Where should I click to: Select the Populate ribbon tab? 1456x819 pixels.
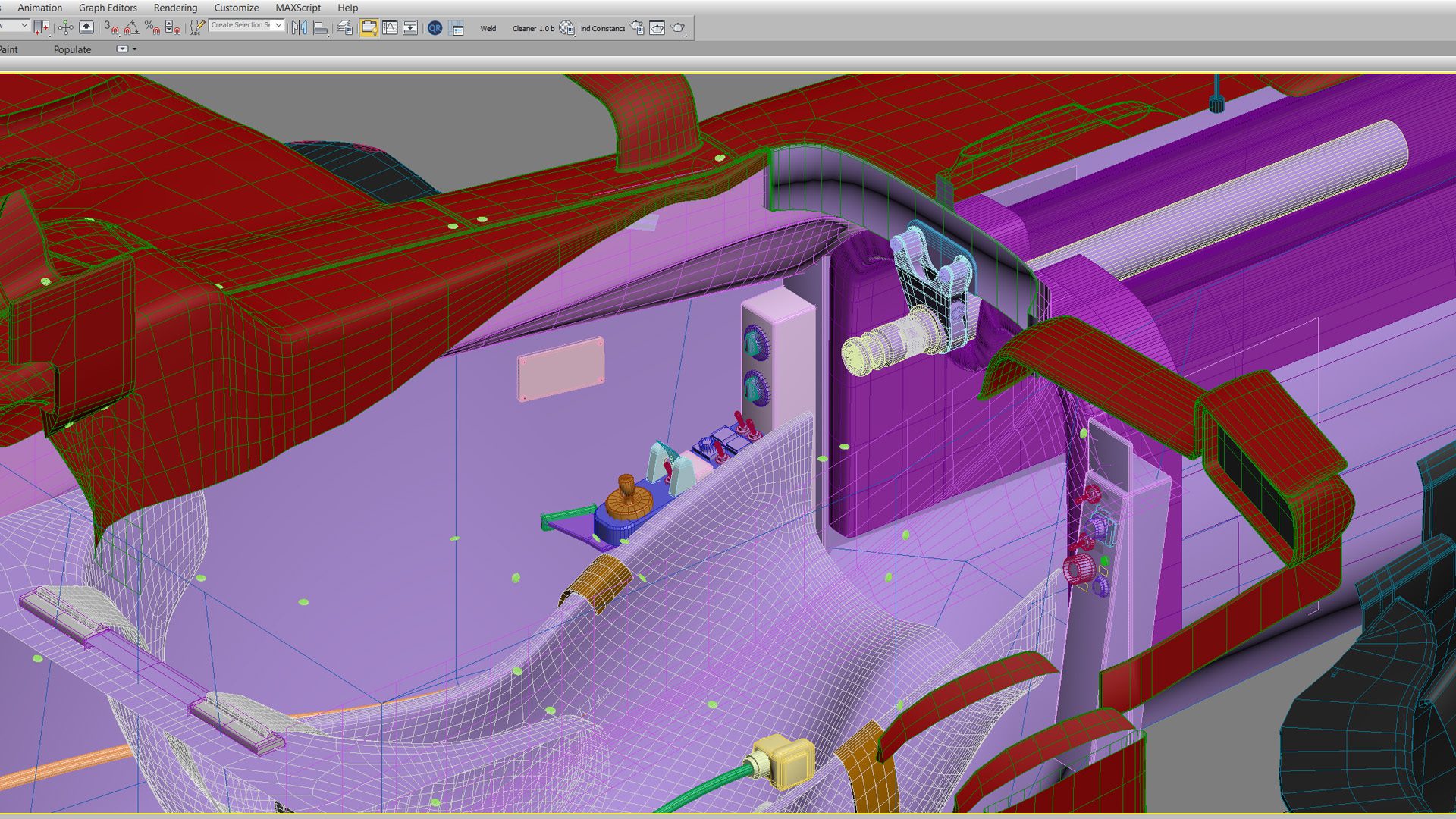tap(72, 49)
